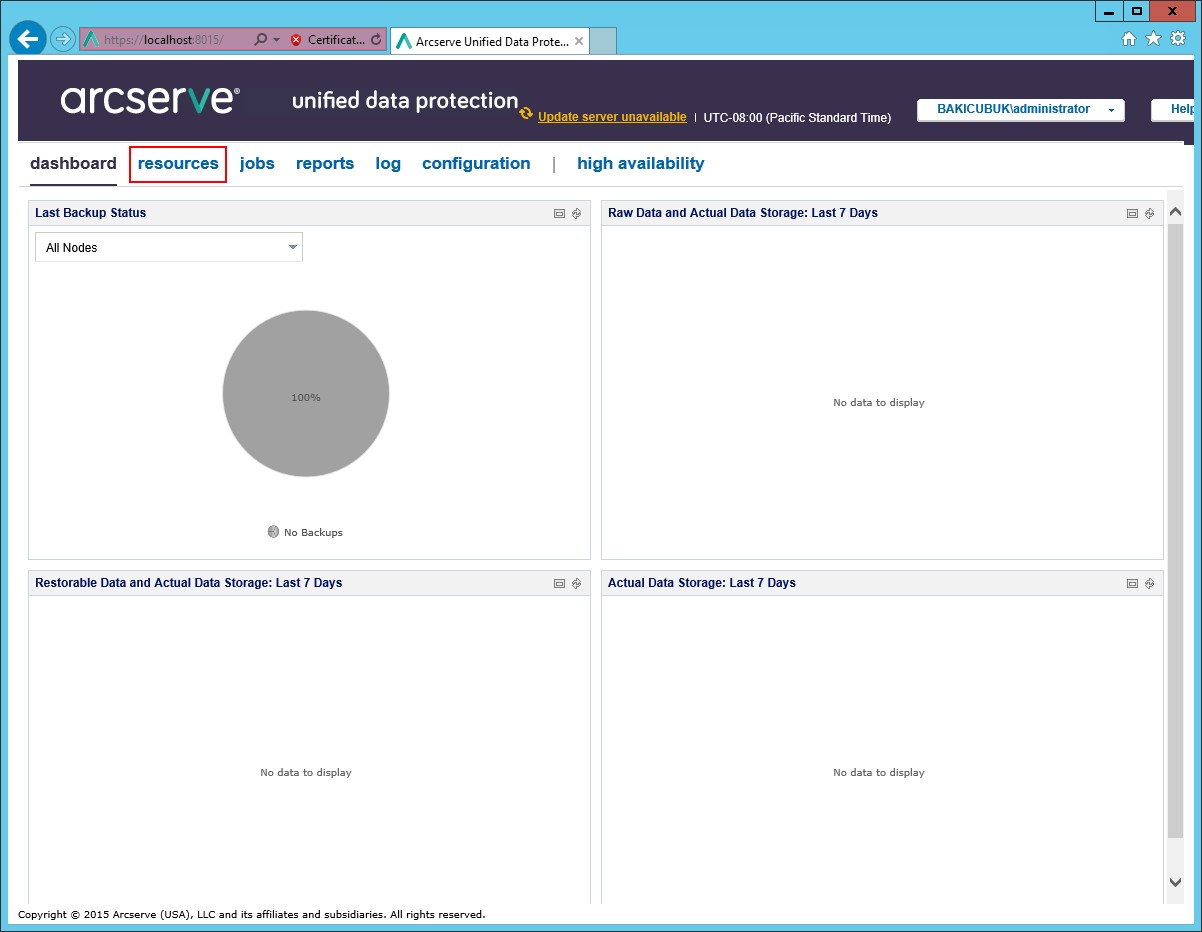Refresh the Last Backup Status panel
This screenshot has height=932, width=1202.
576,213
